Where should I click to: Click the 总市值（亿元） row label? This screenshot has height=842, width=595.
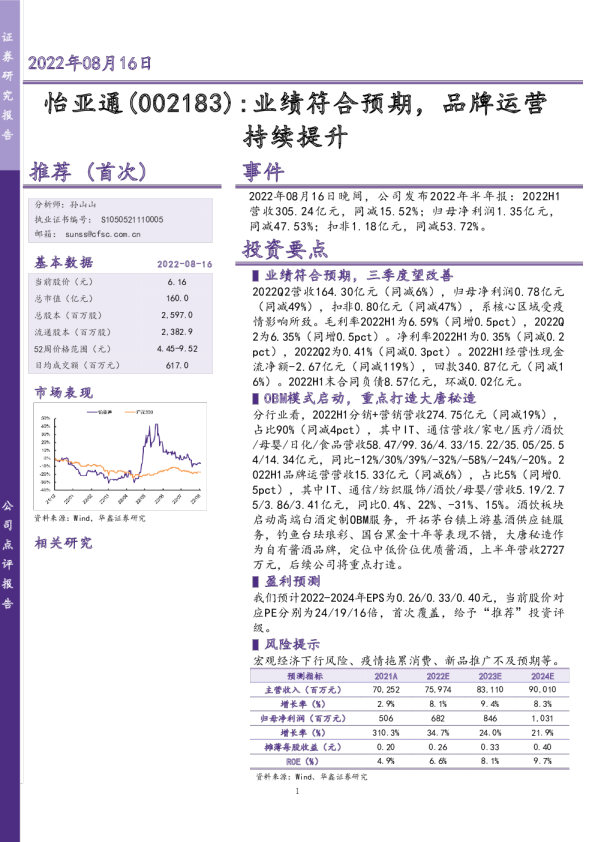point(64,298)
